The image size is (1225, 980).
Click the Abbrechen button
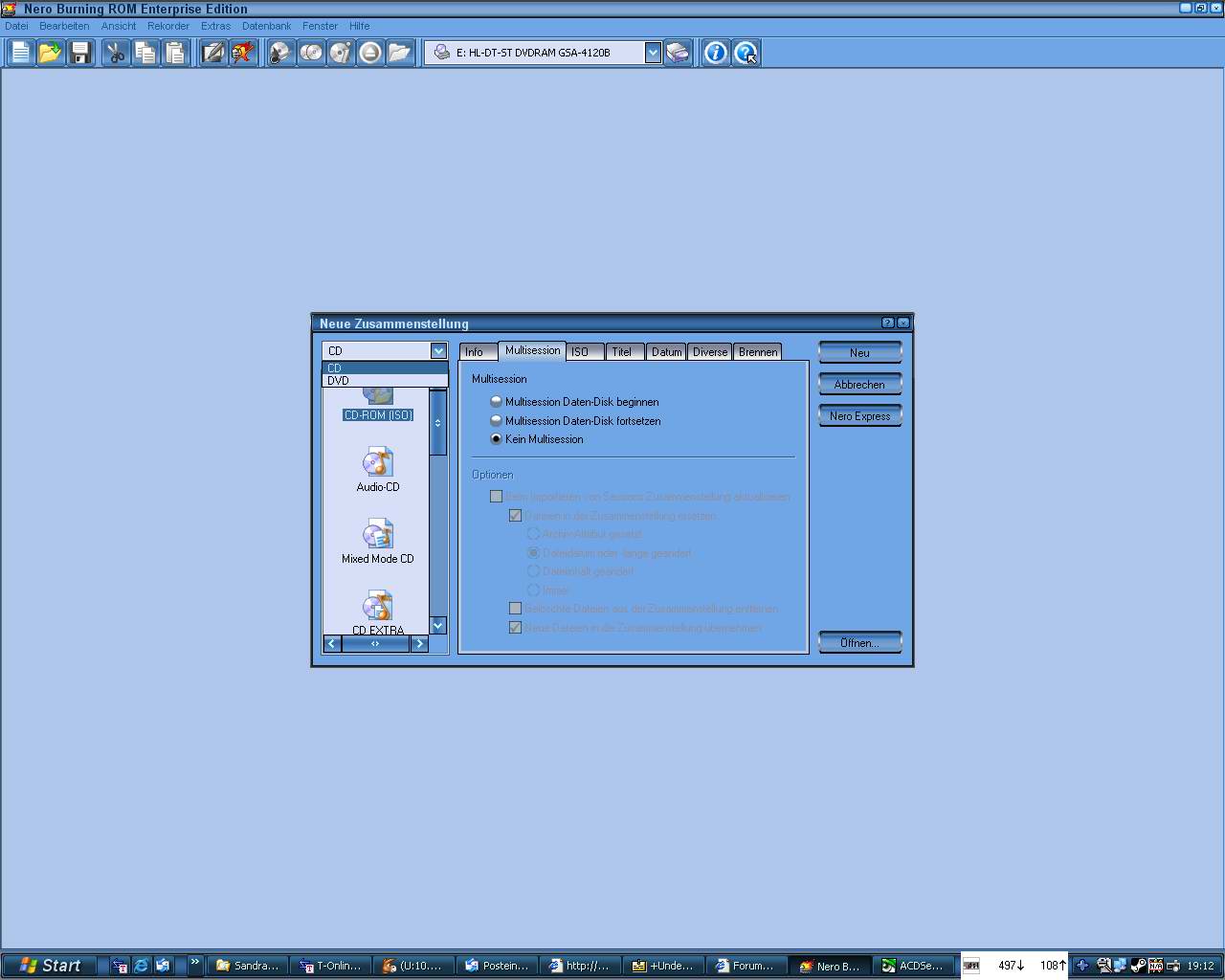pos(859,385)
